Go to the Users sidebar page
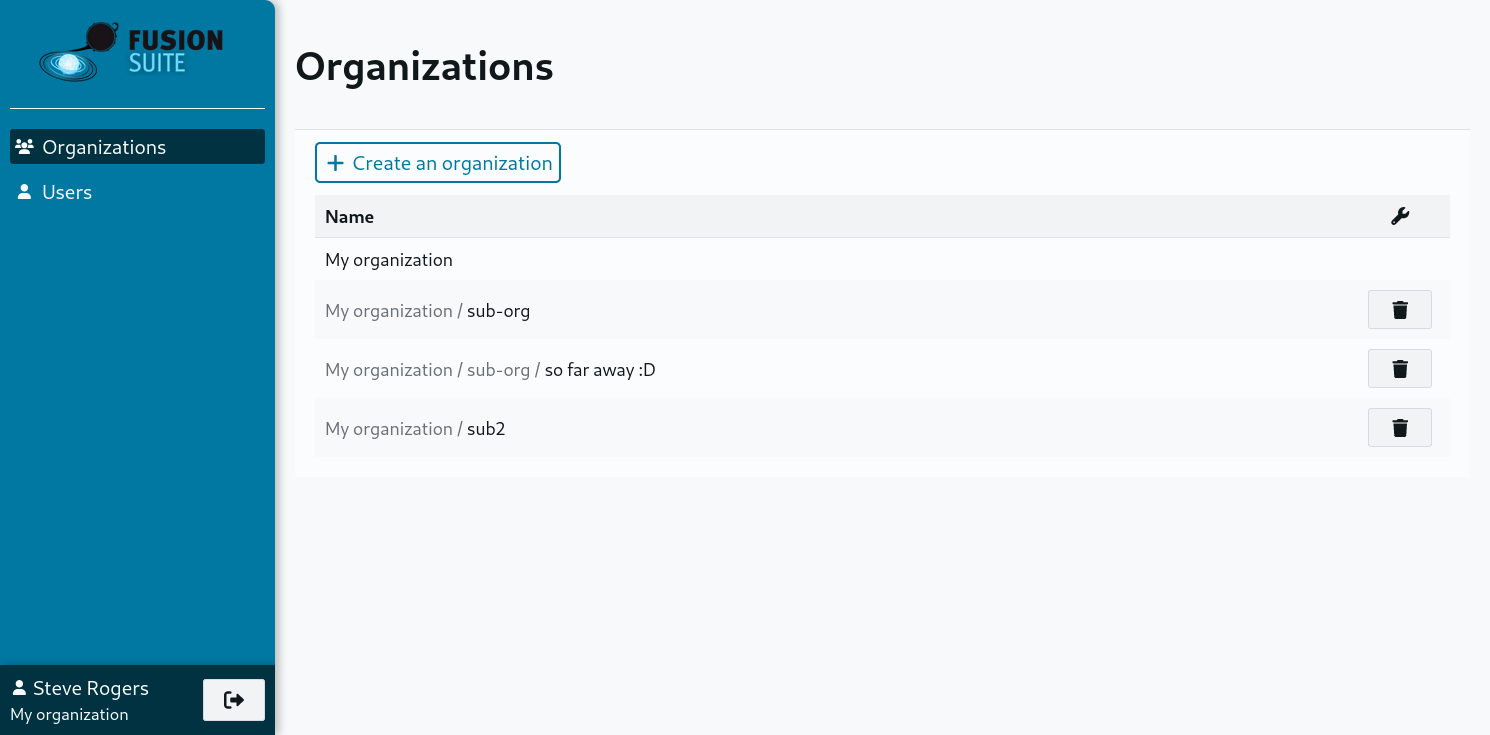This screenshot has width=1490, height=735. point(67,192)
